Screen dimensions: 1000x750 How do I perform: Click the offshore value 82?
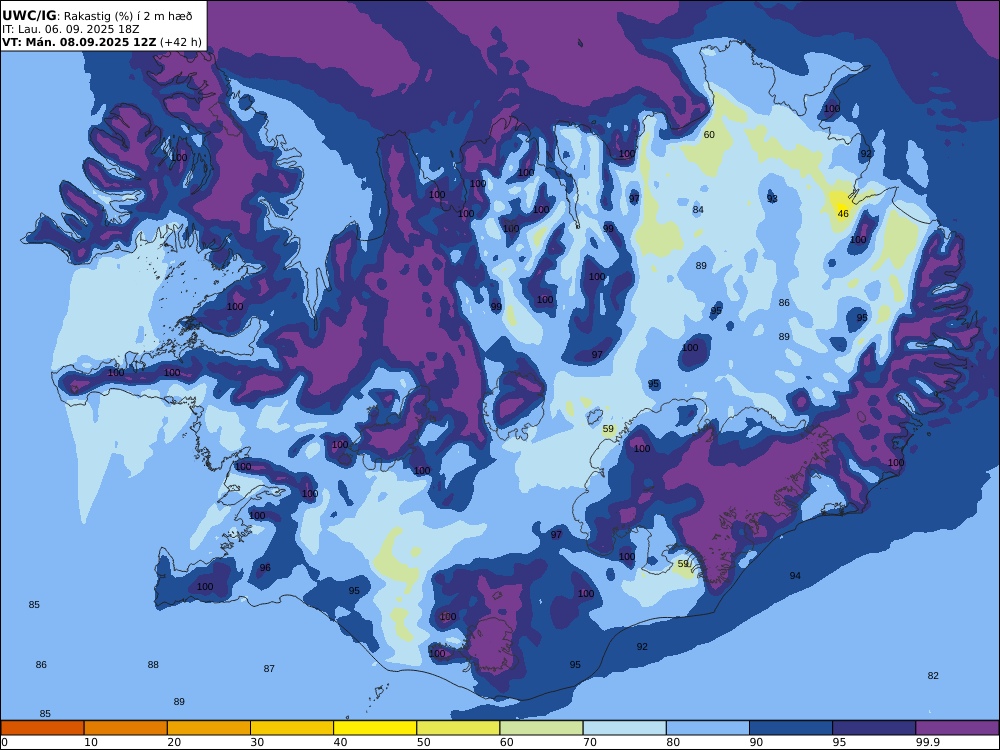point(933,676)
